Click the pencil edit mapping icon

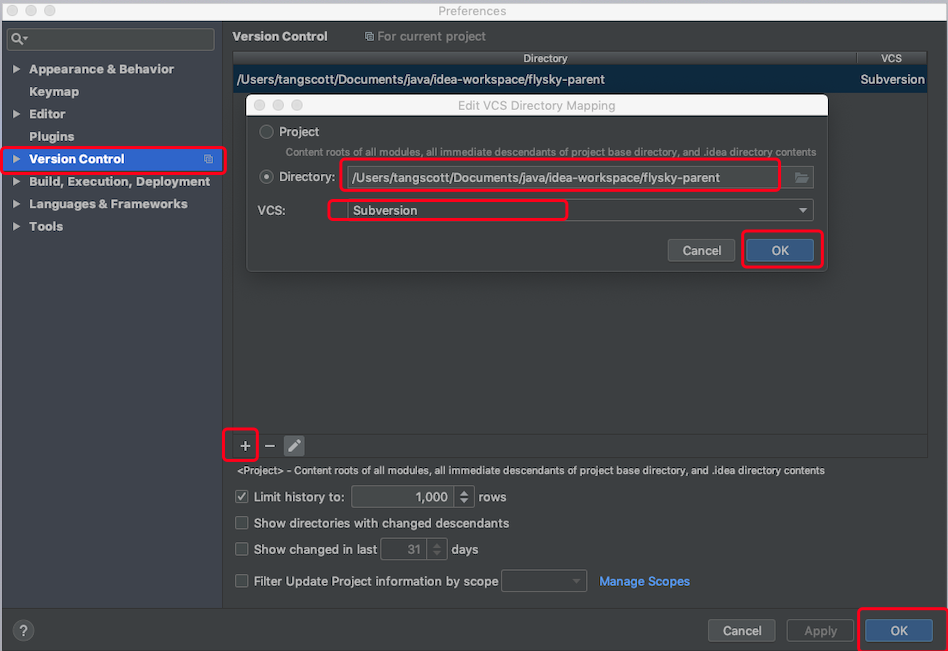pos(294,446)
